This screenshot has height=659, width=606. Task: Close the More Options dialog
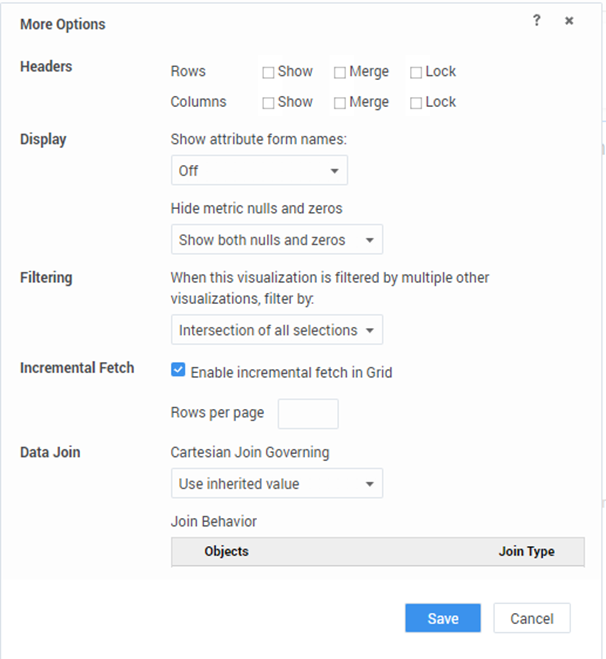569,21
